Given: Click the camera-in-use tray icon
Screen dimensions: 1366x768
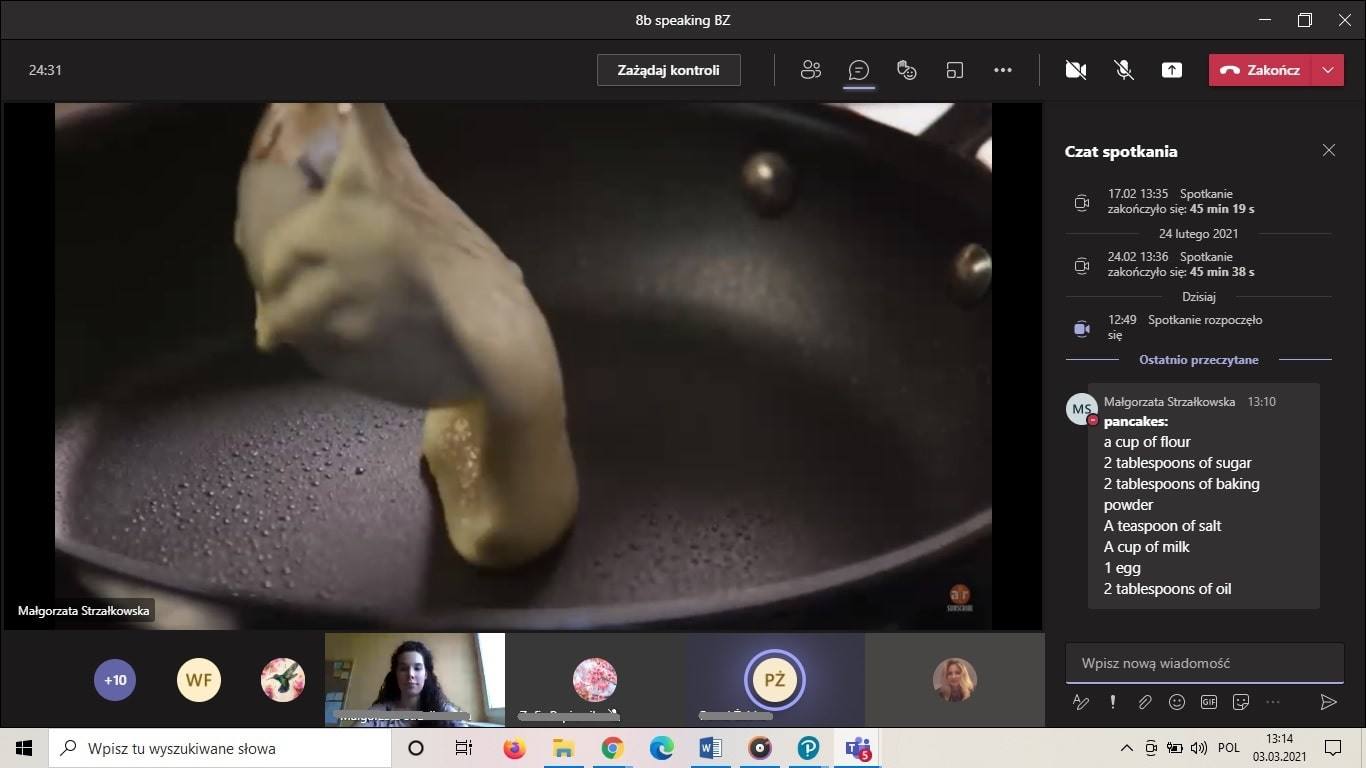Looking at the screenshot, I should coord(1151,748).
